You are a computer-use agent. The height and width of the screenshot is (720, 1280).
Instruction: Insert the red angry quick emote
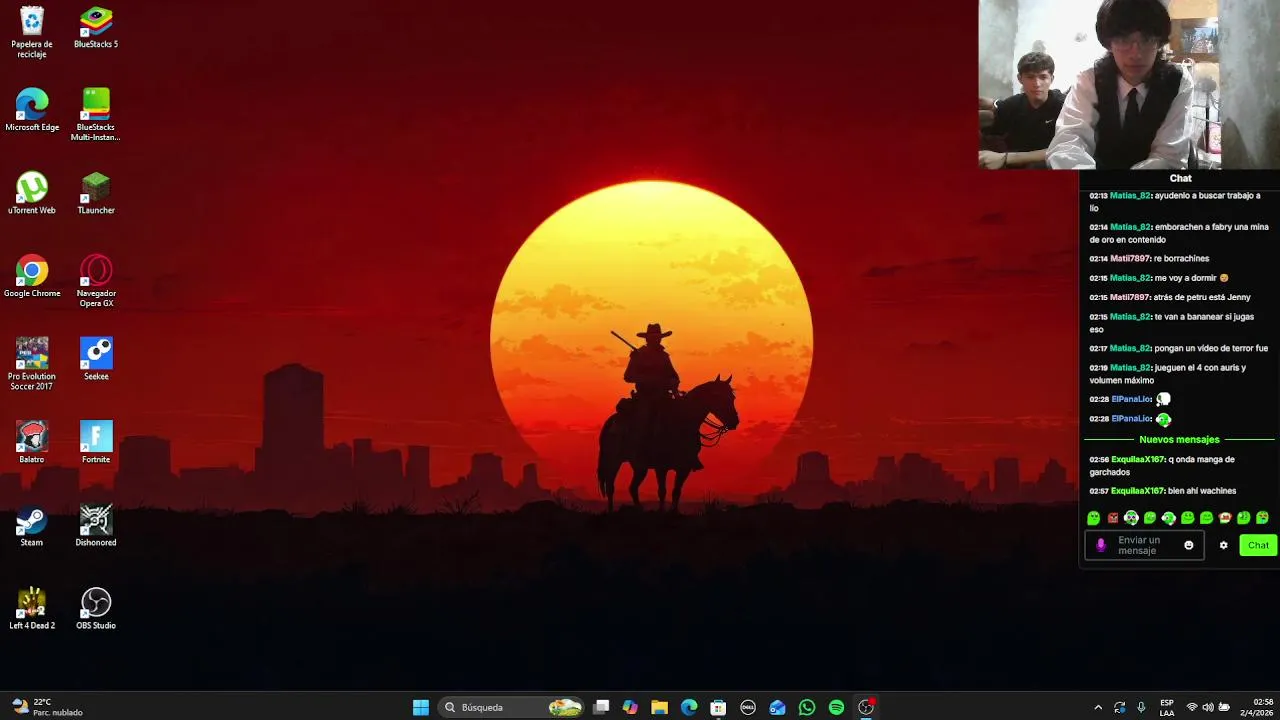1112,518
